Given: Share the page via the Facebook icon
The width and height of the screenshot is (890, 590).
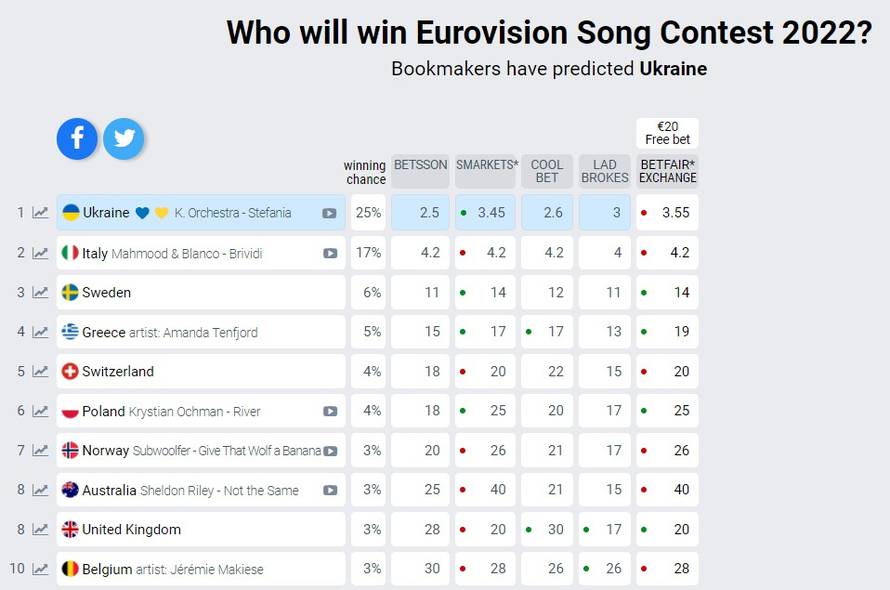Looking at the screenshot, I should [77, 139].
